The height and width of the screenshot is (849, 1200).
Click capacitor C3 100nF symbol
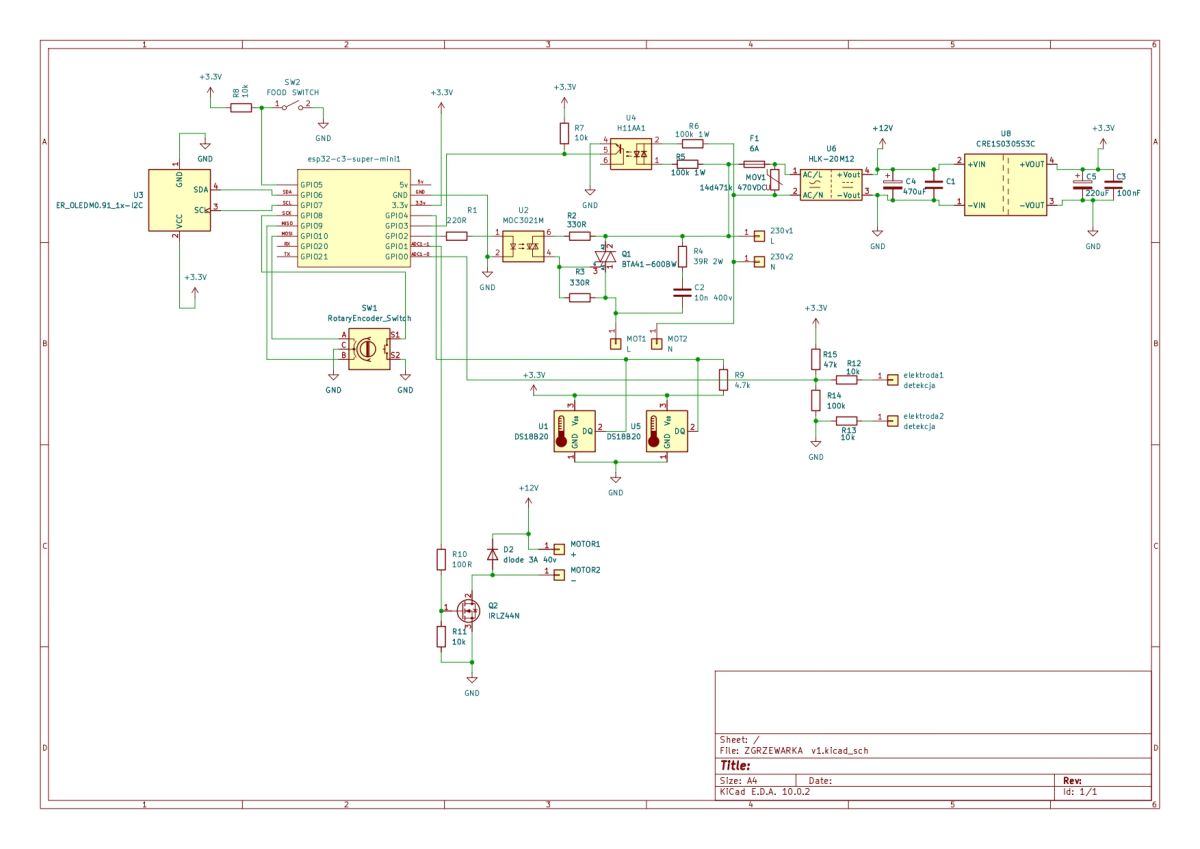pyautogui.click(x=1113, y=183)
